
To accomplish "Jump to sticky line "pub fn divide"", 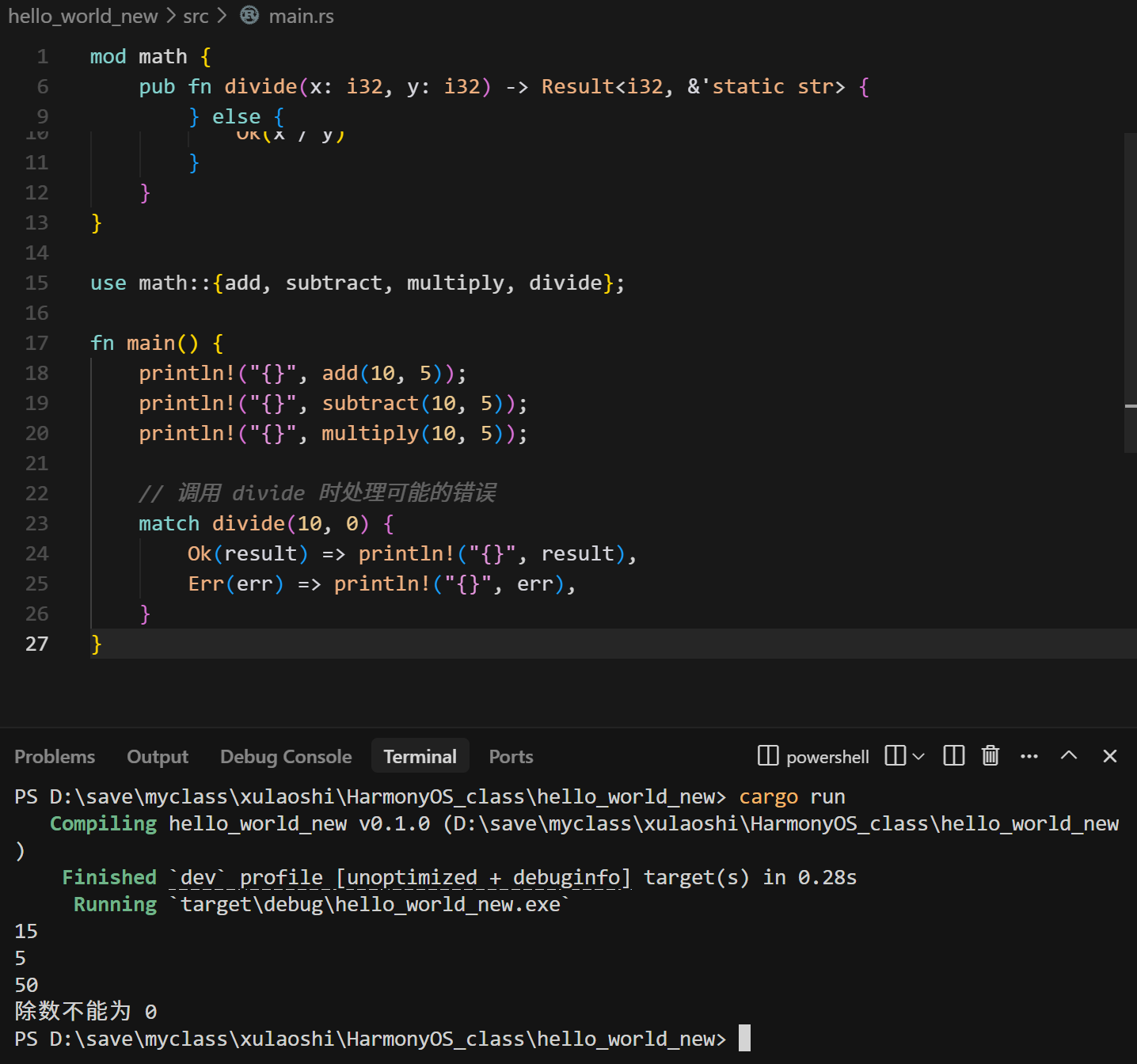I will pyautogui.click(x=504, y=86).
